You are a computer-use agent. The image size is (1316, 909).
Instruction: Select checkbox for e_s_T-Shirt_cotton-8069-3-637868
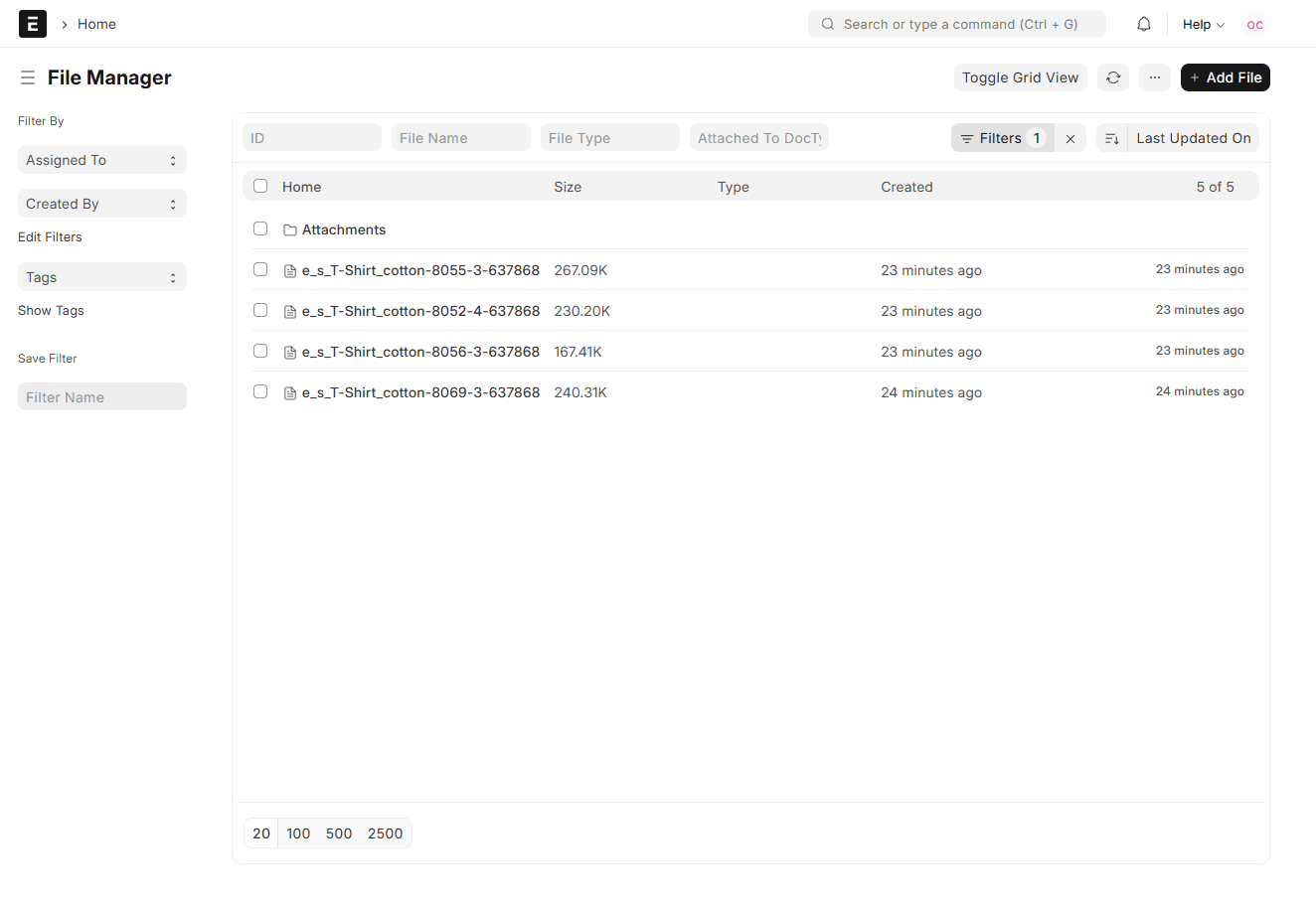point(260,391)
